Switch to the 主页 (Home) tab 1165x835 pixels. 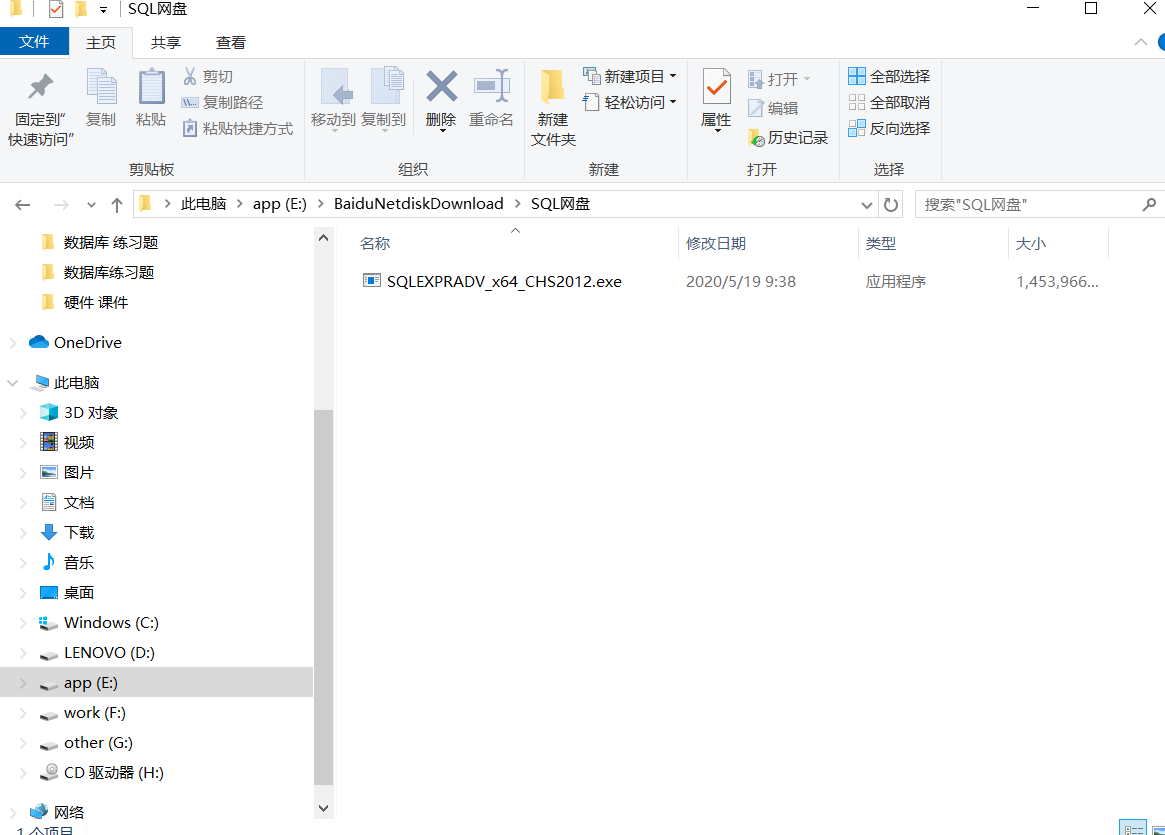coord(101,43)
